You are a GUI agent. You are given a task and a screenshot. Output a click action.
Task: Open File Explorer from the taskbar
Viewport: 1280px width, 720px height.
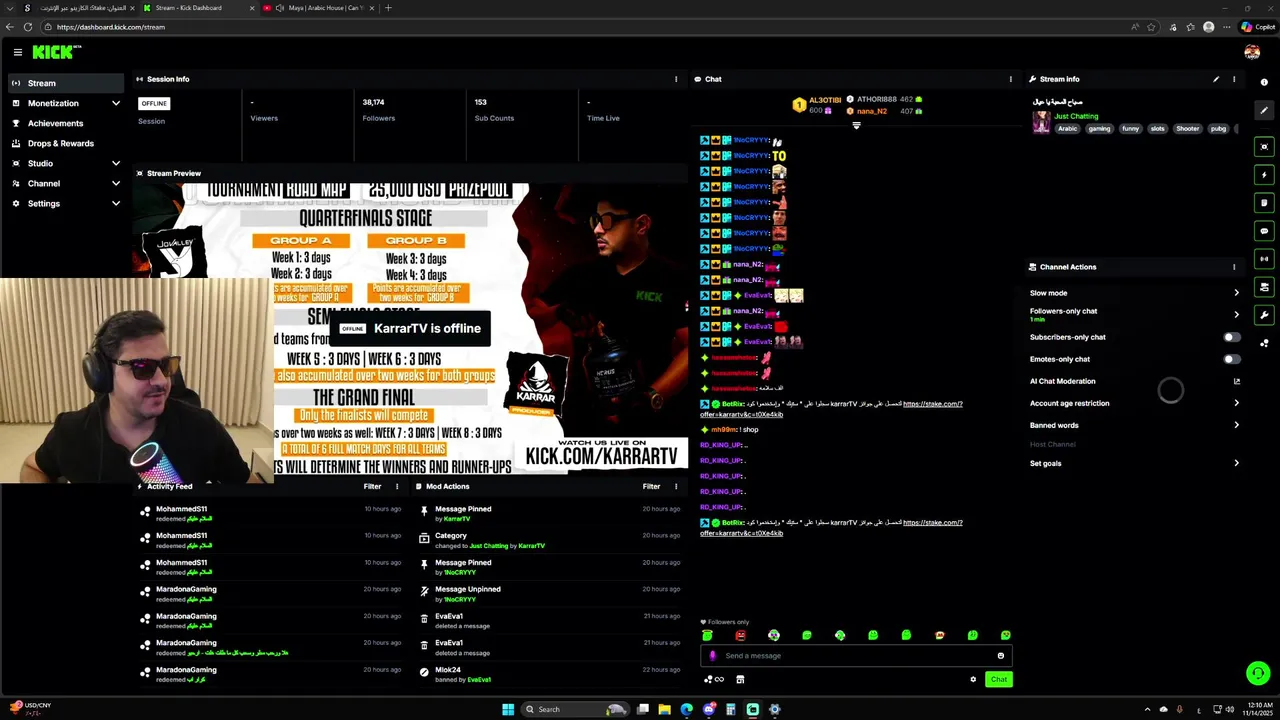(664, 710)
